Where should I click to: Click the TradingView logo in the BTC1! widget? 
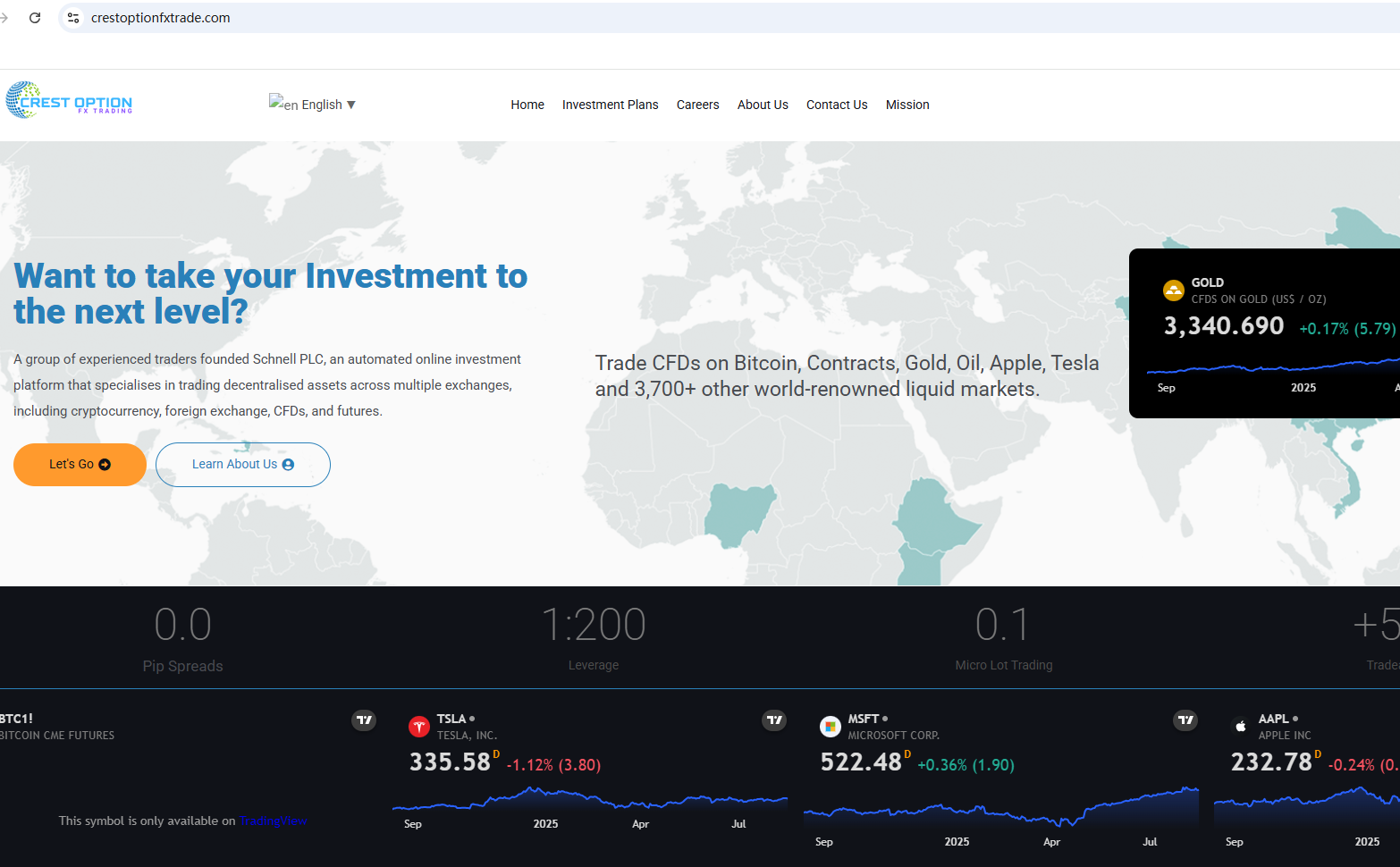[x=364, y=720]
